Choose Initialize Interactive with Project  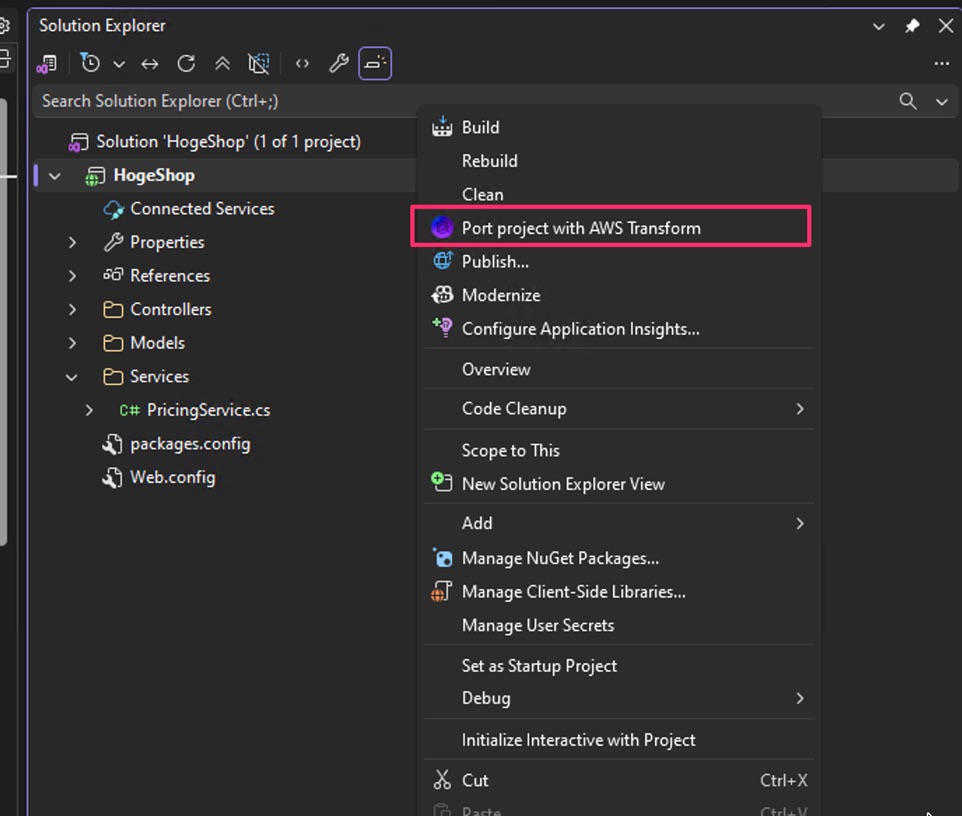(x=618, y=740)
